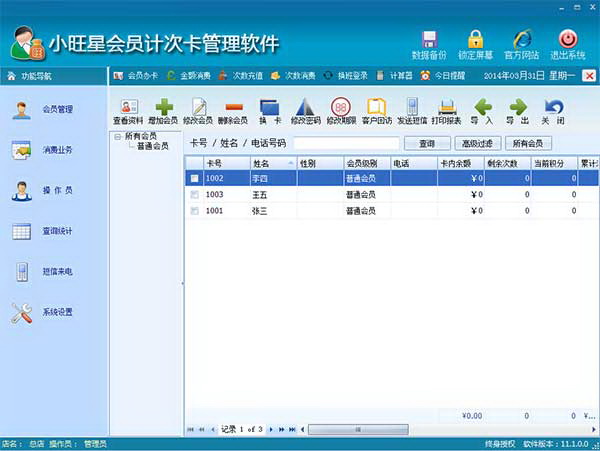Open 高级过滤 advanced filter

click(477, 143)
